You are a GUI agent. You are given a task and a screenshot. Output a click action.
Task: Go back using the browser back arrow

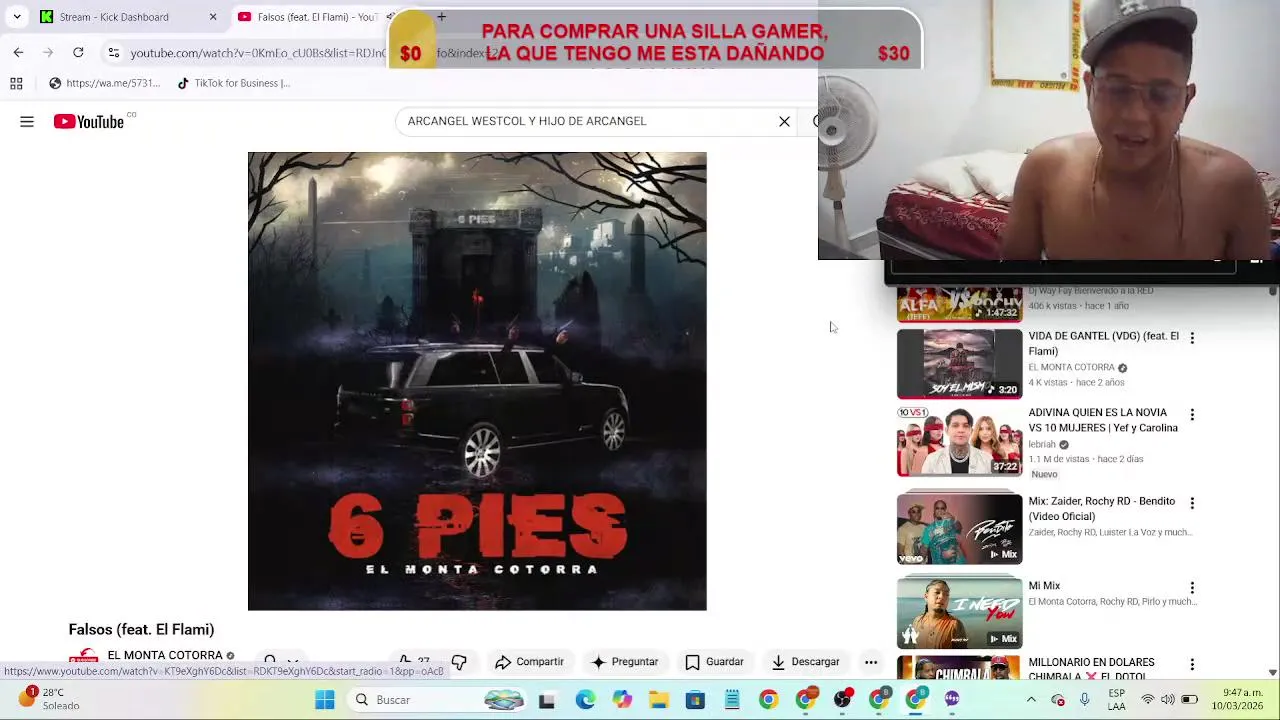point(18,52)
